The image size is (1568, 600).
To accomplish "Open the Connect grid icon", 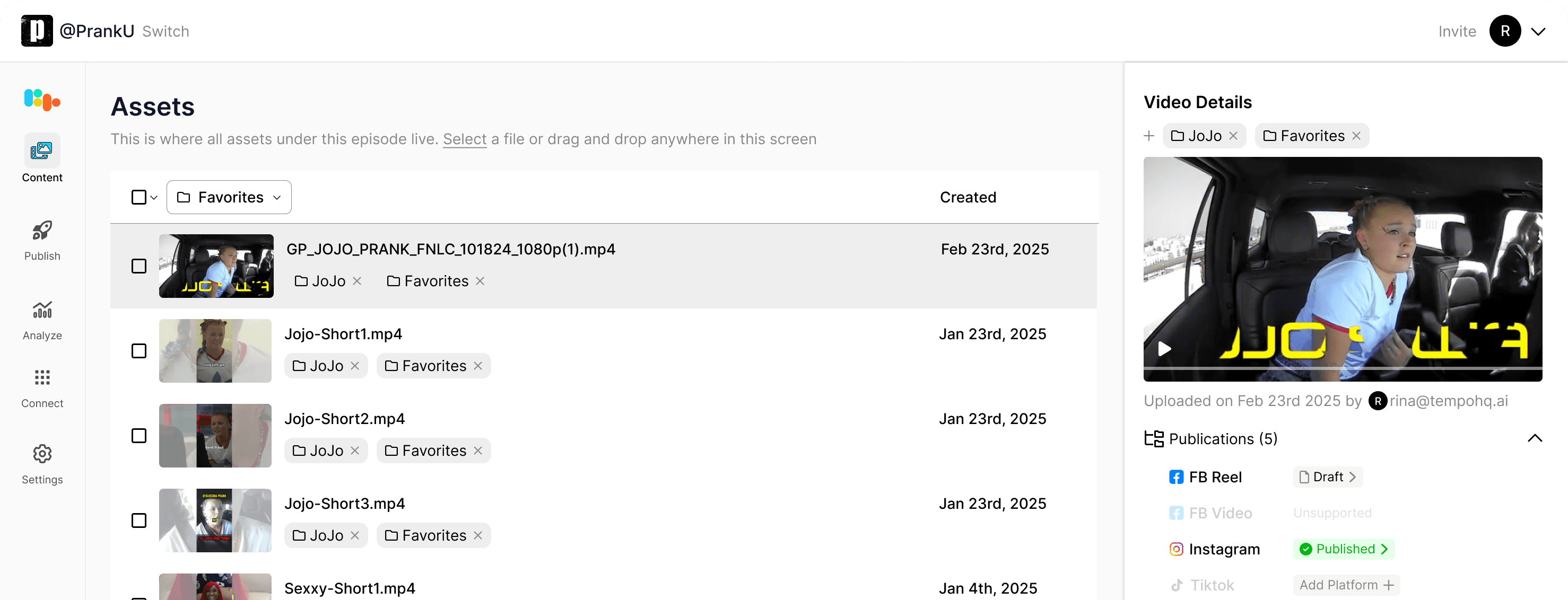I will [42, 377].
